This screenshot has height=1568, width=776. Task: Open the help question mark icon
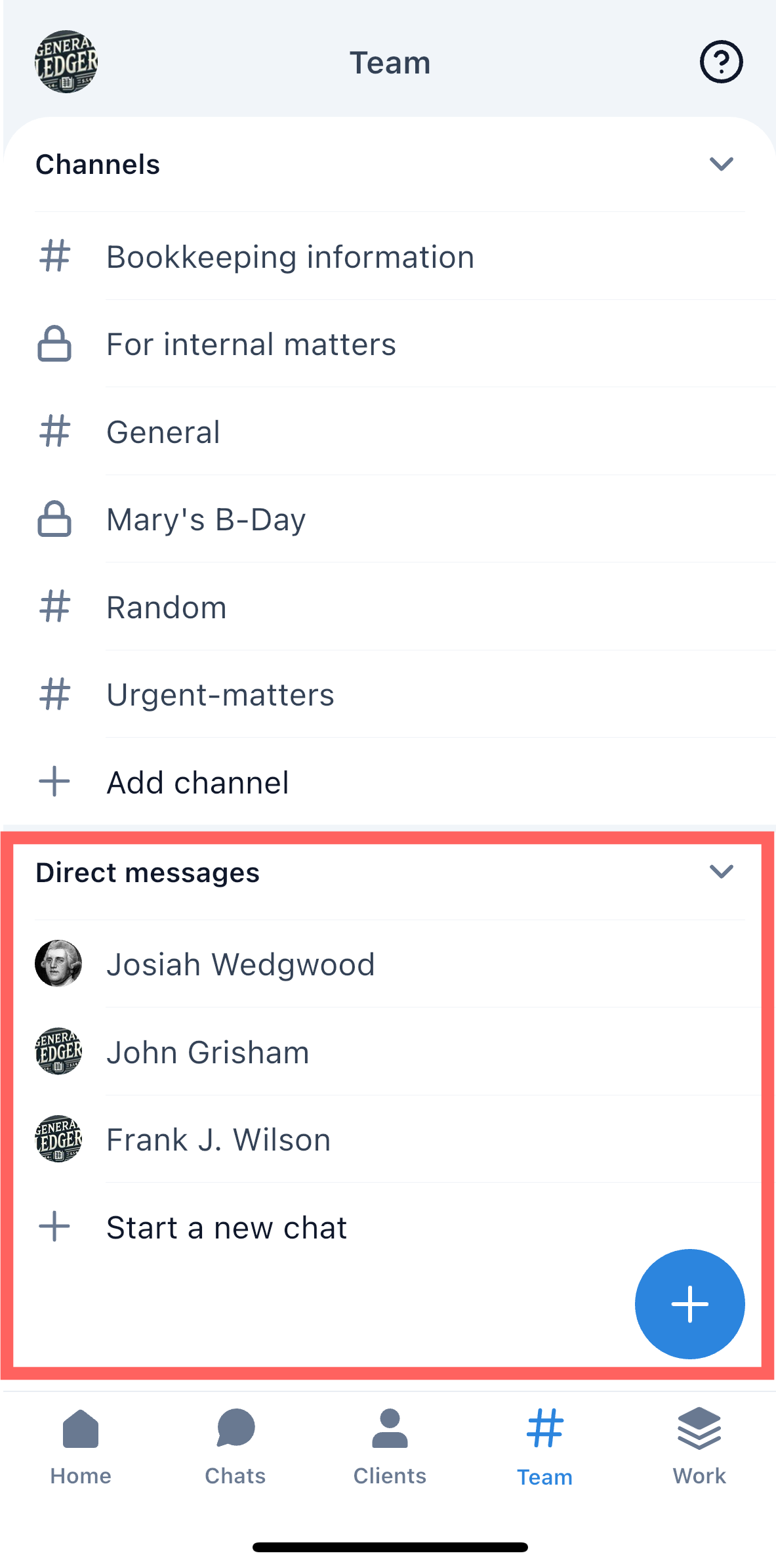pyautogui.click(x=721, y=62)
